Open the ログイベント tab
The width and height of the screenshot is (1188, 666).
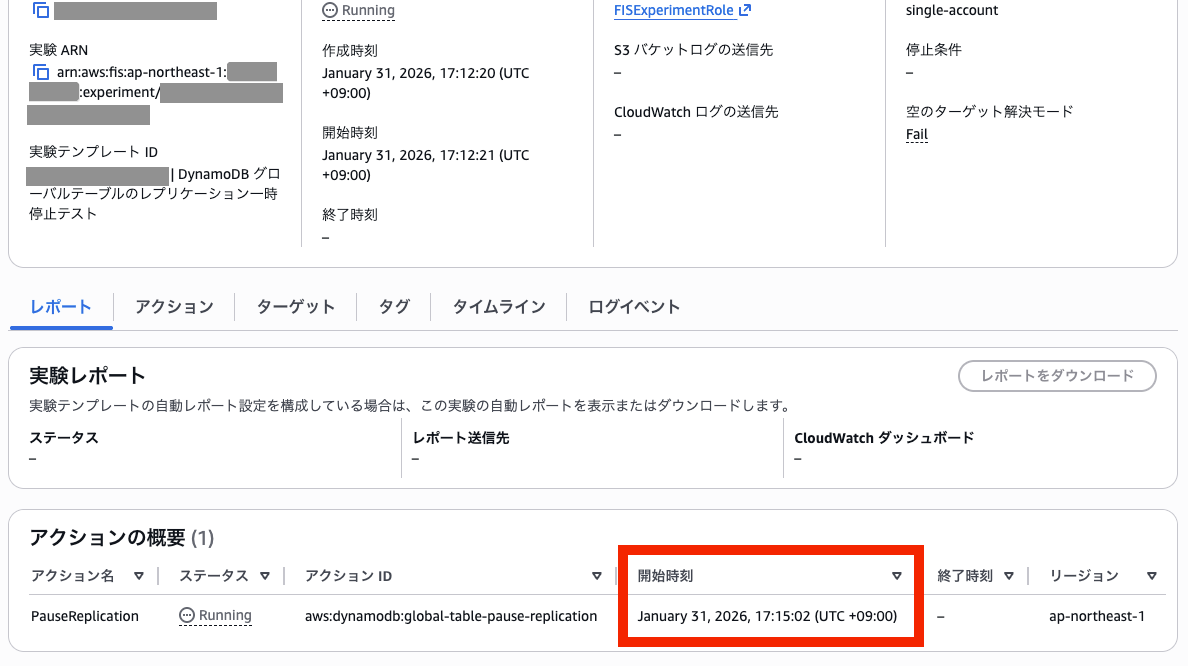point(632,307)
